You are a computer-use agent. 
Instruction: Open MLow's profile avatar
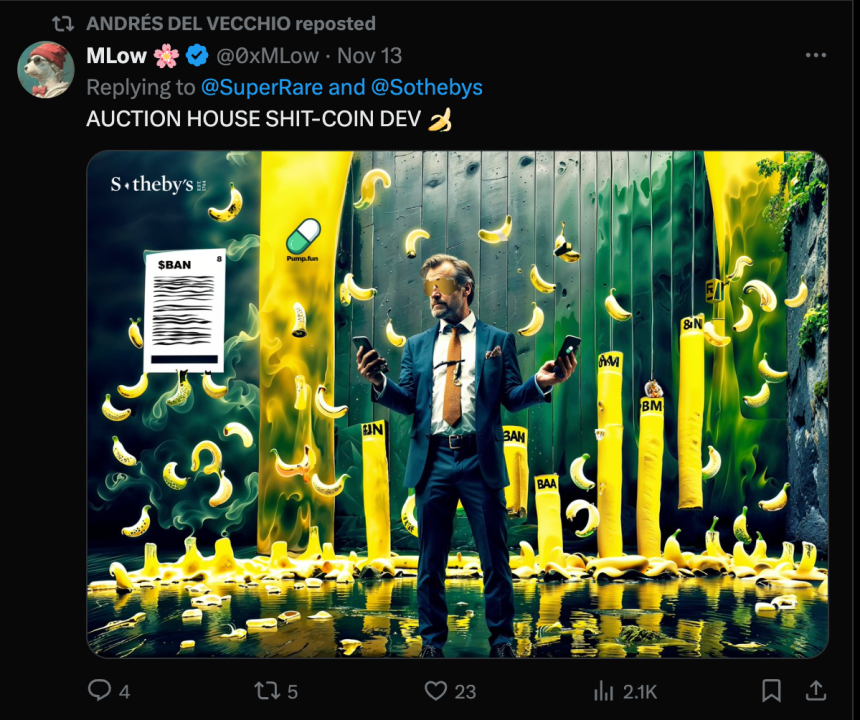(x=46, y=70)
